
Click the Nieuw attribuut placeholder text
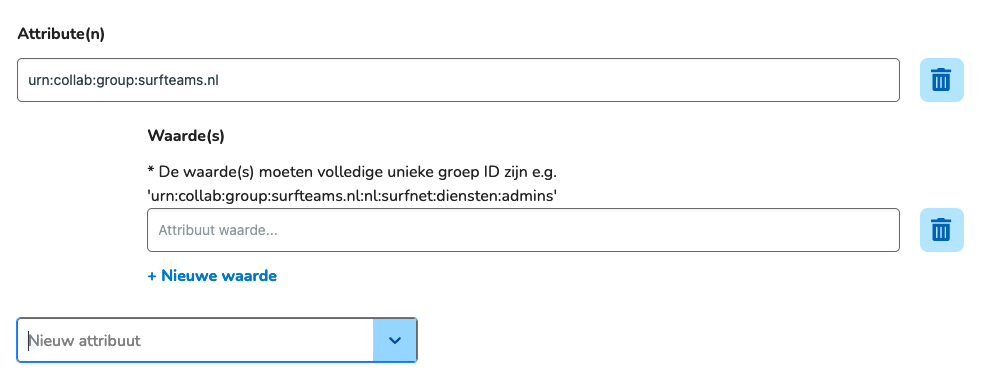85,340
